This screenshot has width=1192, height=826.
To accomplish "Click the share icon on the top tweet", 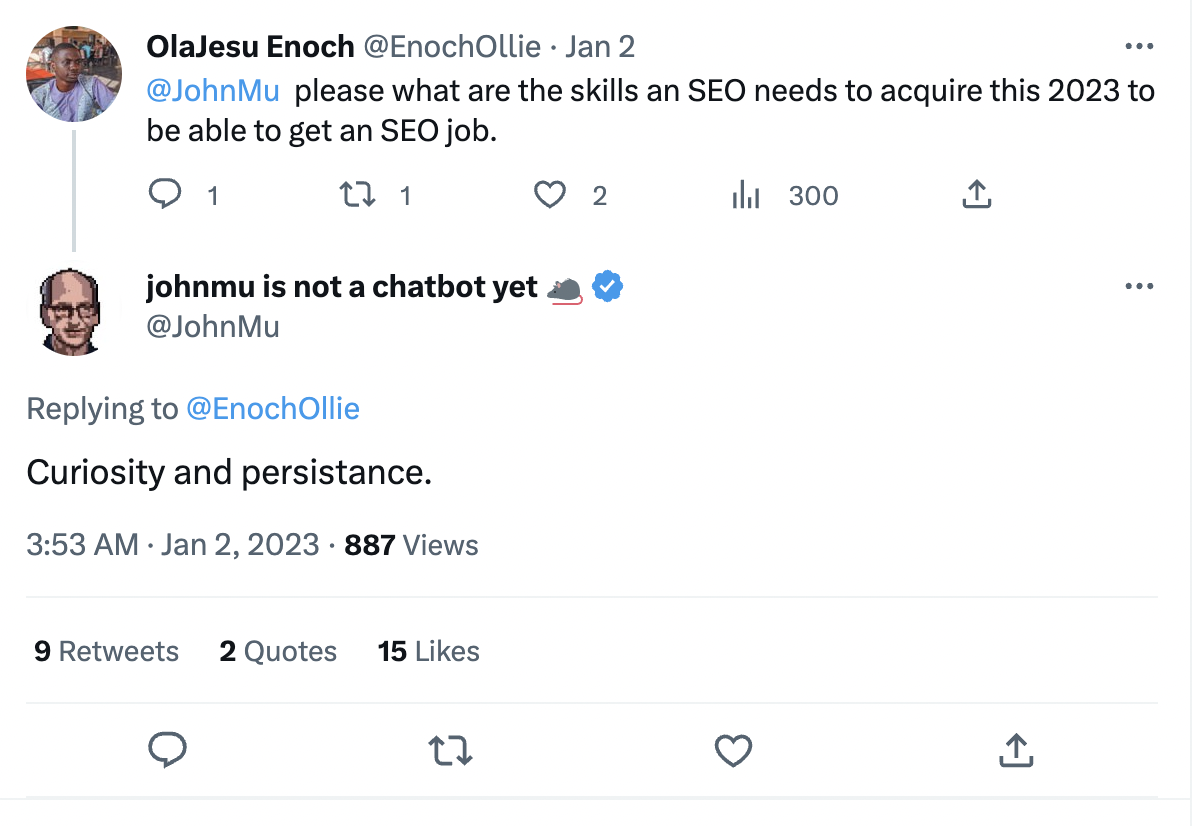I will [977, 195].
